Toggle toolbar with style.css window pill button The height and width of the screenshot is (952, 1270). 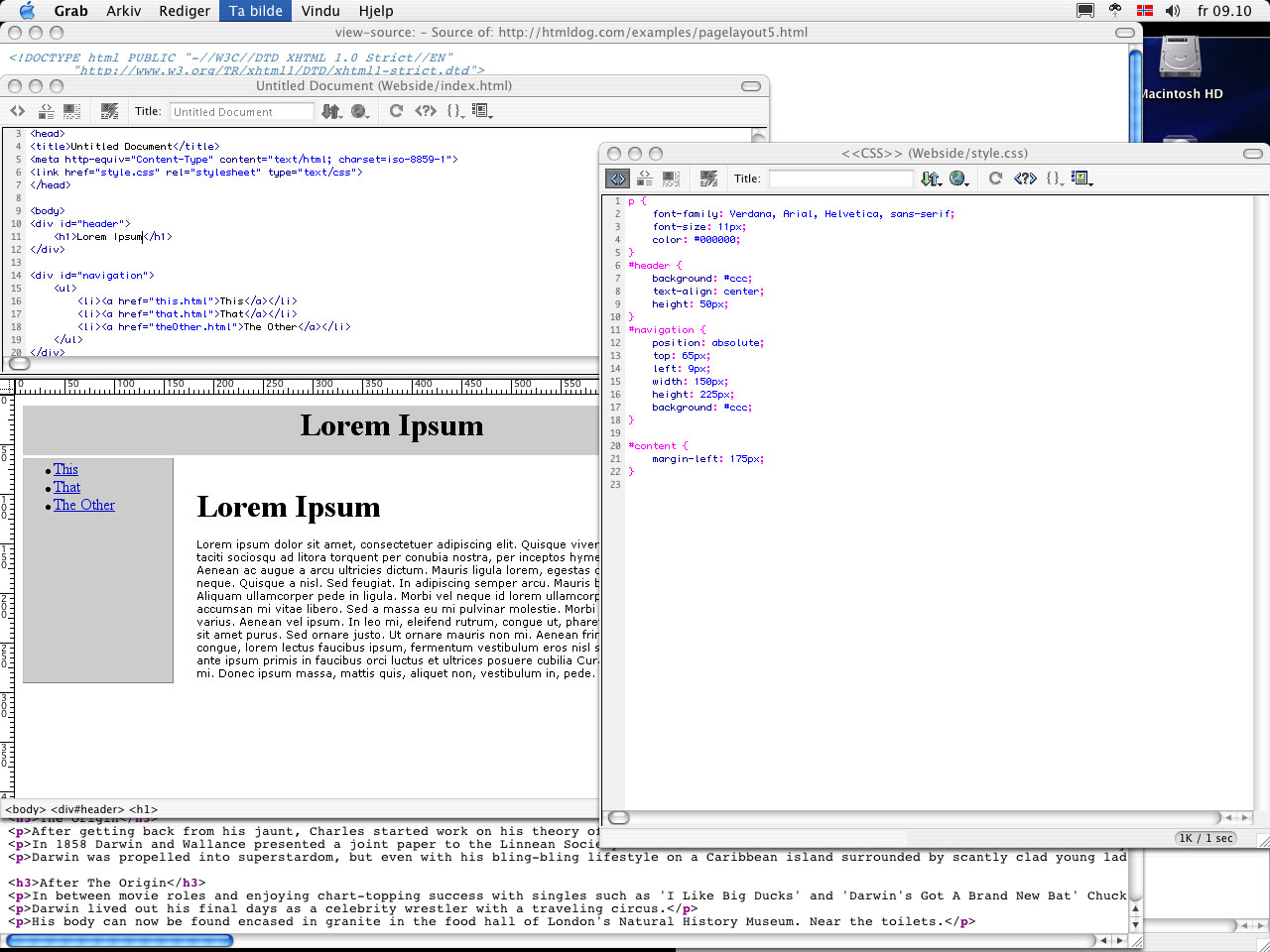coord(1253,154)
